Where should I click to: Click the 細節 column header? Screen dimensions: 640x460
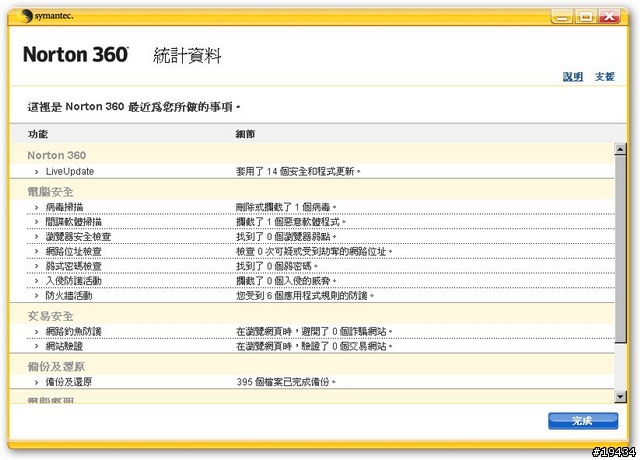pyautogui.click(x=245, y=134)
